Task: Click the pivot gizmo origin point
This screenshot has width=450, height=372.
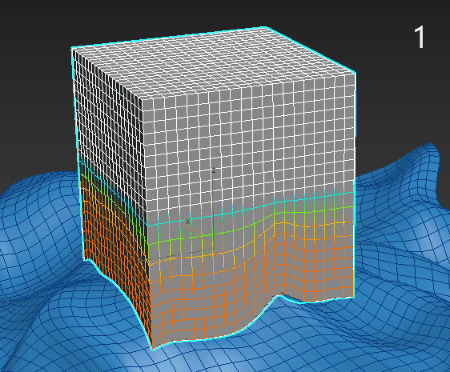Action: [x=213, y=248]
